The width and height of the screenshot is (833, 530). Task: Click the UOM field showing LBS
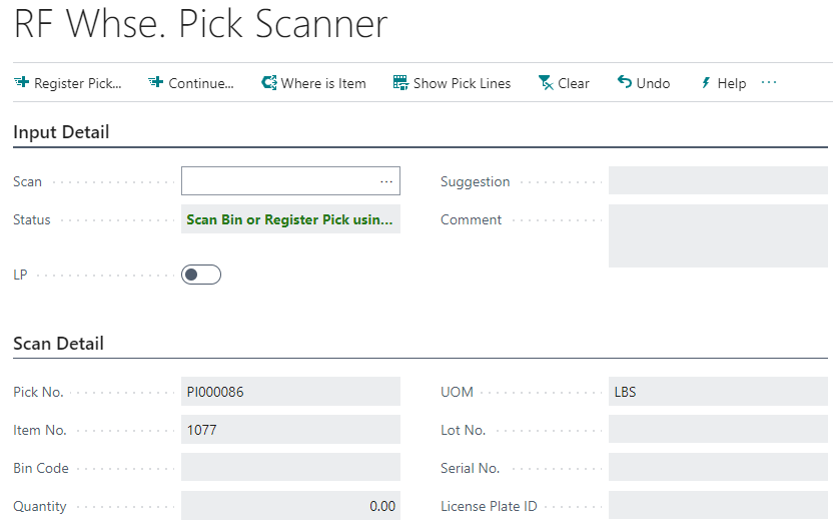point(717,392)
